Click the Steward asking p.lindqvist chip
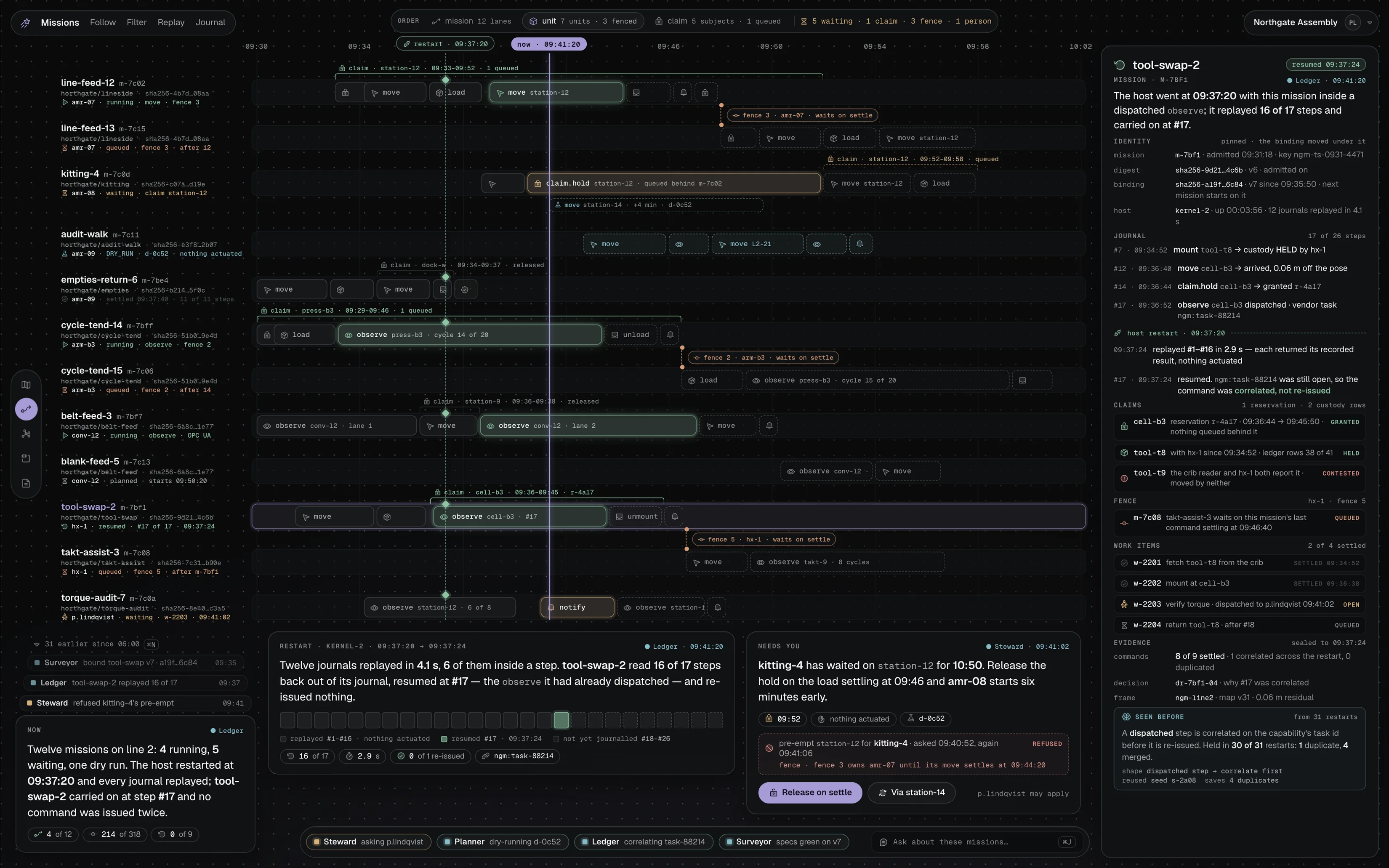Image resolution: width=1389 pixels, height=868 pixels. 368,842
